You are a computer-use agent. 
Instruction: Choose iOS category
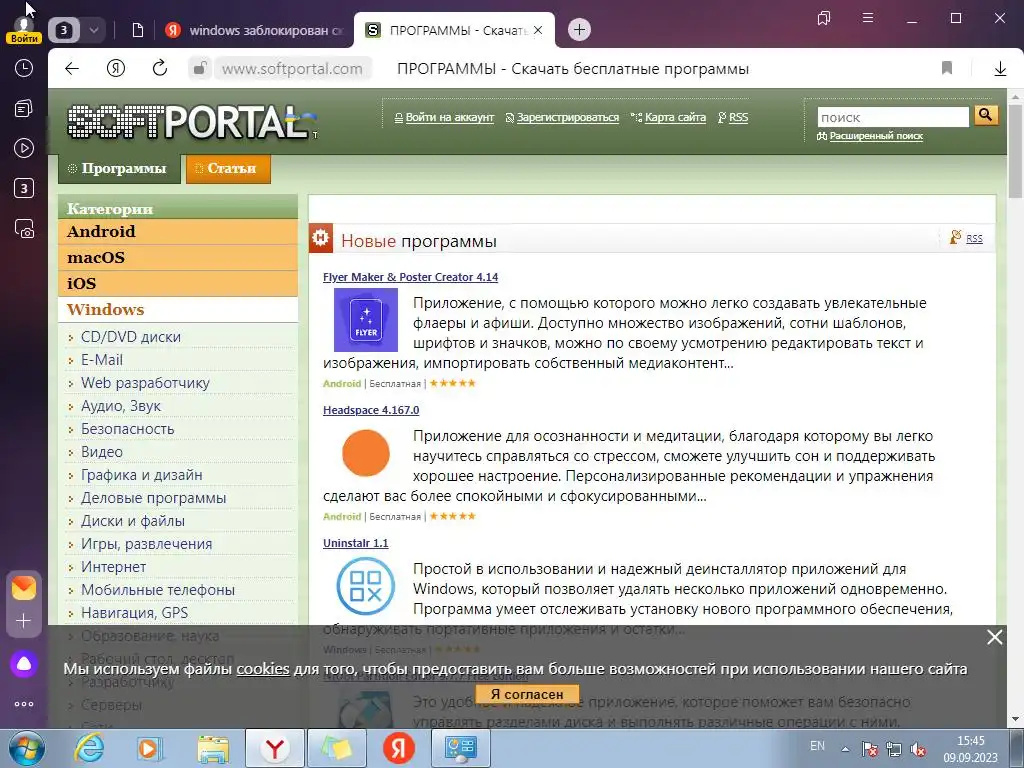pos(178,284)
